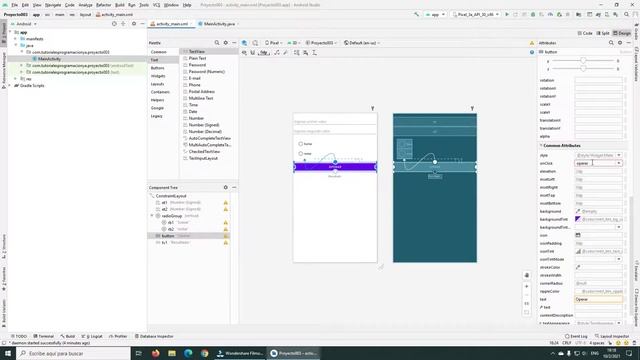Viewport: 640px width, 360px height.
Task: Open the File menu
Action: point(14,5)
